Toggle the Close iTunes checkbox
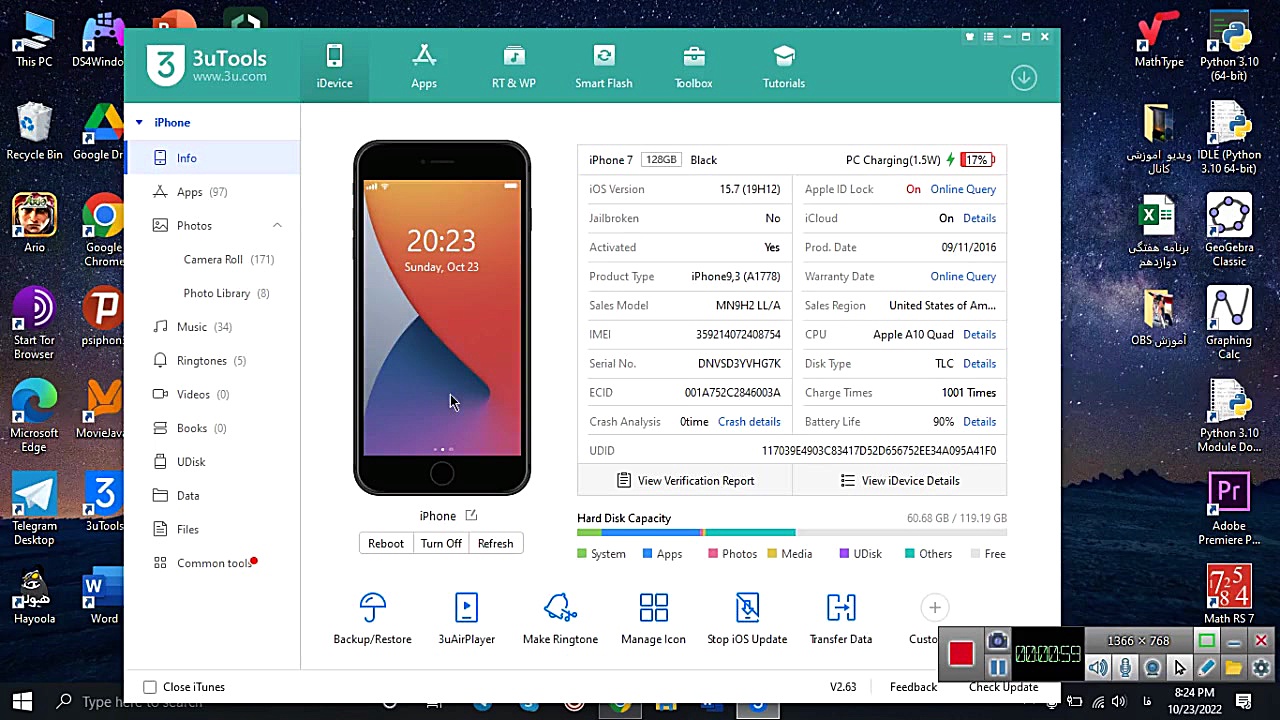Viewport: 1280px width, 720px height. tap(150, 687)
